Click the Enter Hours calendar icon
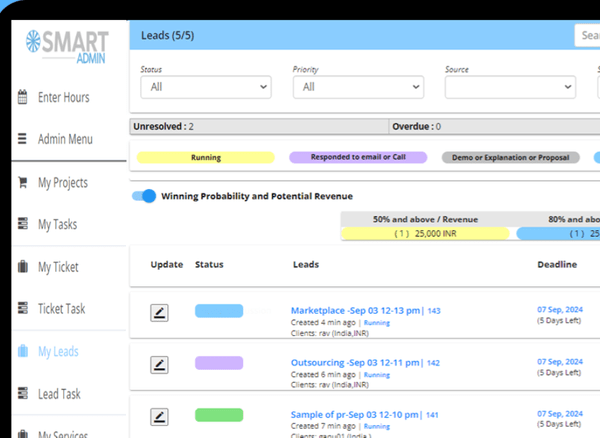Image resolution: width=600 pixels, height=438 pixels. (x=23, y=97)
